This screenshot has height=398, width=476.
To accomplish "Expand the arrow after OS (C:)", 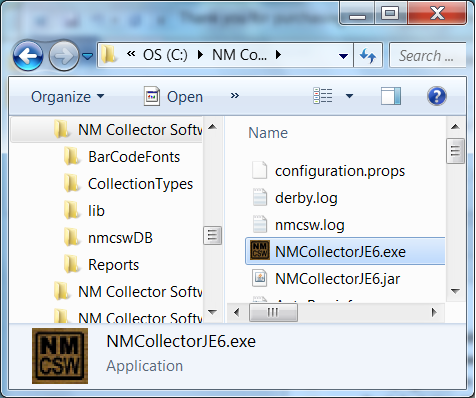I will [200, 55].
